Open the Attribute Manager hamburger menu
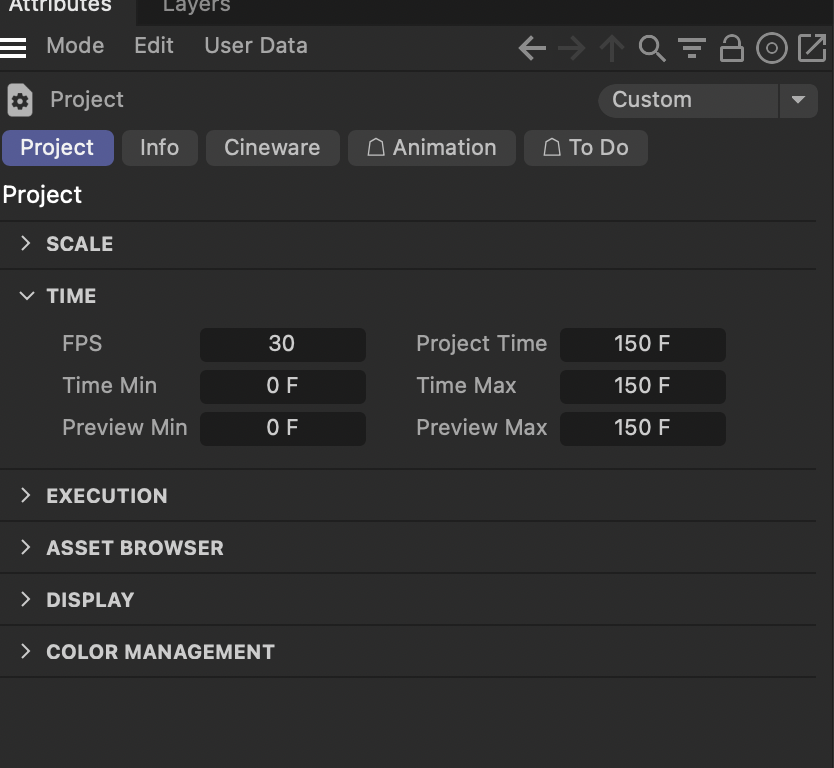Image resolution: width=834 pixels, height=768 pixels. pyautogui.click(x=14, y=46)
